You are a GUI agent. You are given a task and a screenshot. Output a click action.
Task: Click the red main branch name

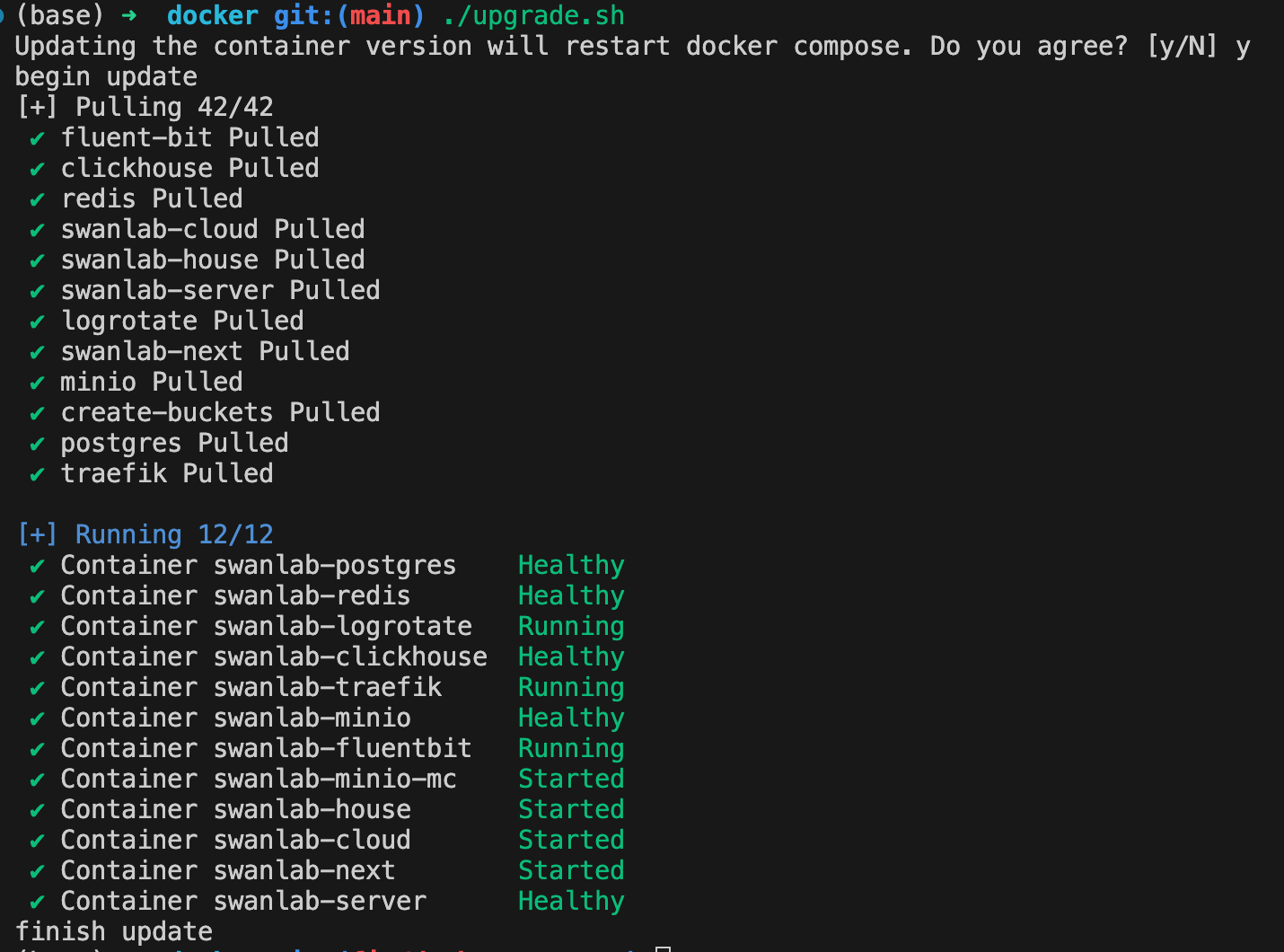click(x=381, y=16)
